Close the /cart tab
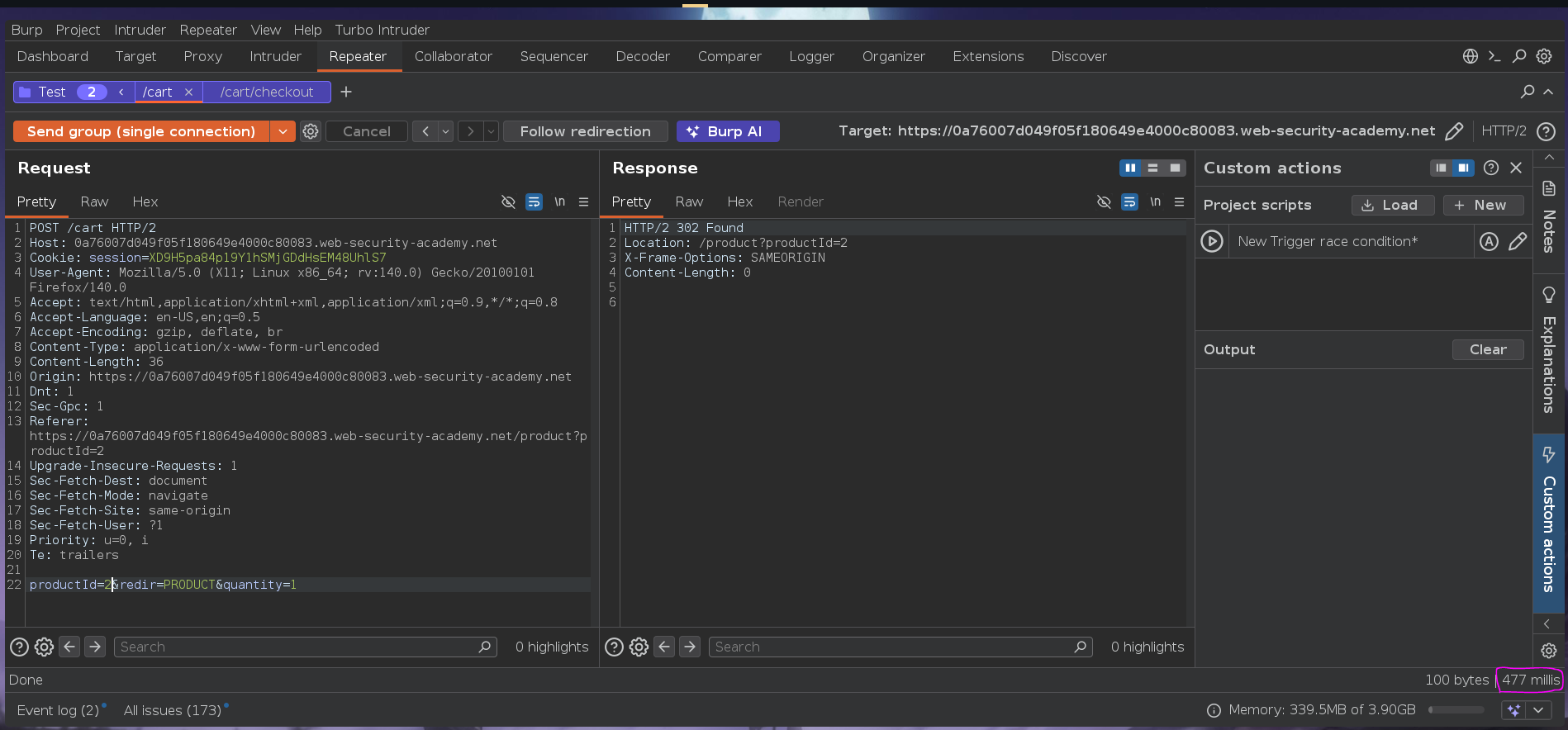This screenshot has width=1568, height=730. [x=188, y=92]
